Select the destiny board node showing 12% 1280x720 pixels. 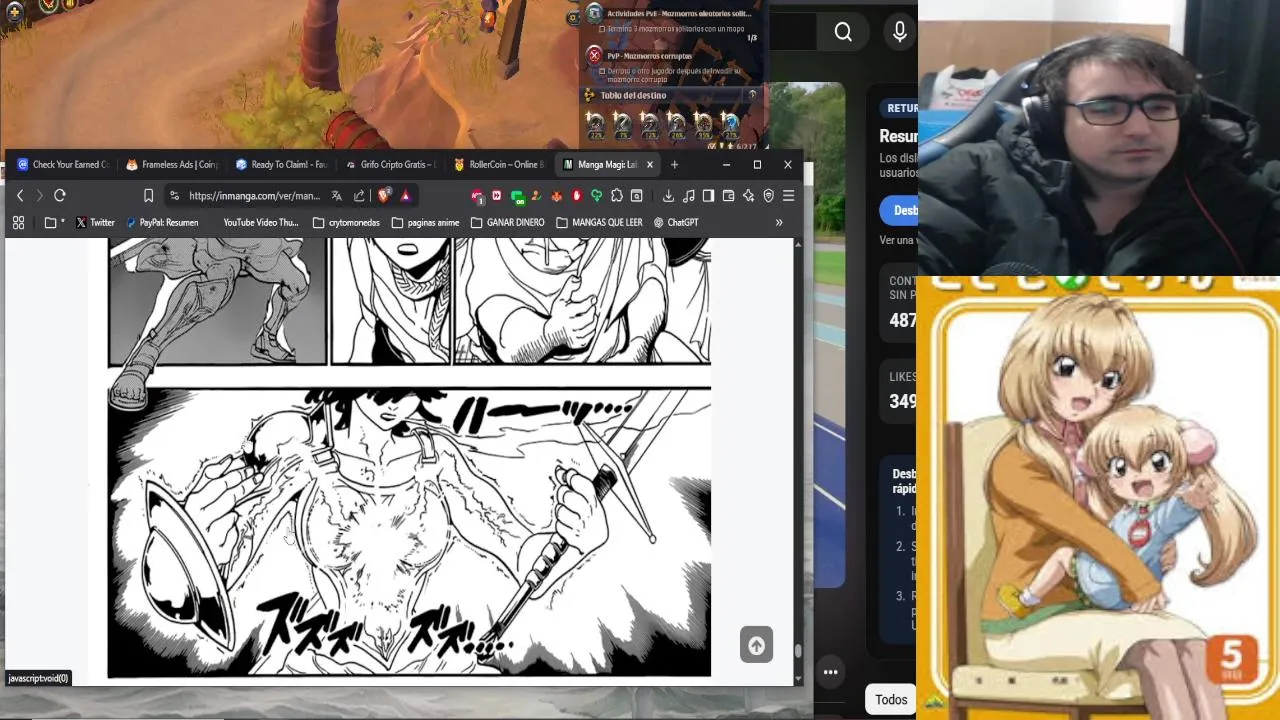click(x=649, y=126)
